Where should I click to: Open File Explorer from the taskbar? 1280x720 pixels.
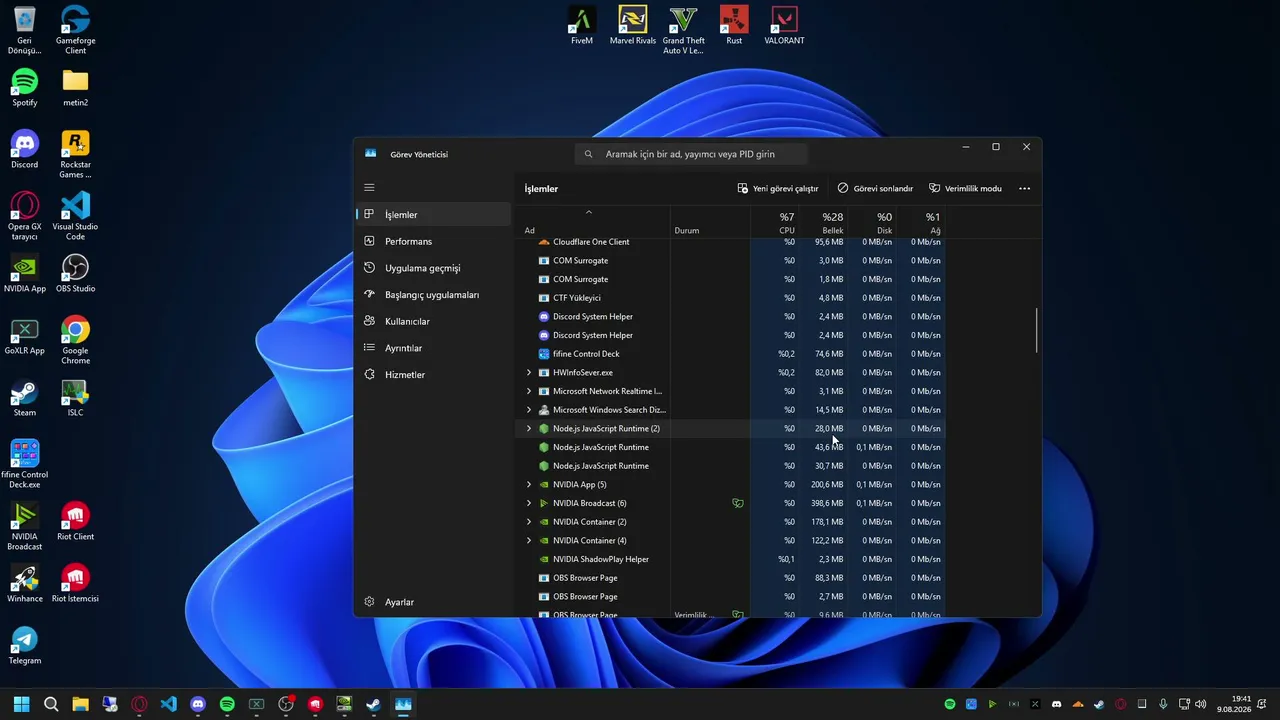80,704
